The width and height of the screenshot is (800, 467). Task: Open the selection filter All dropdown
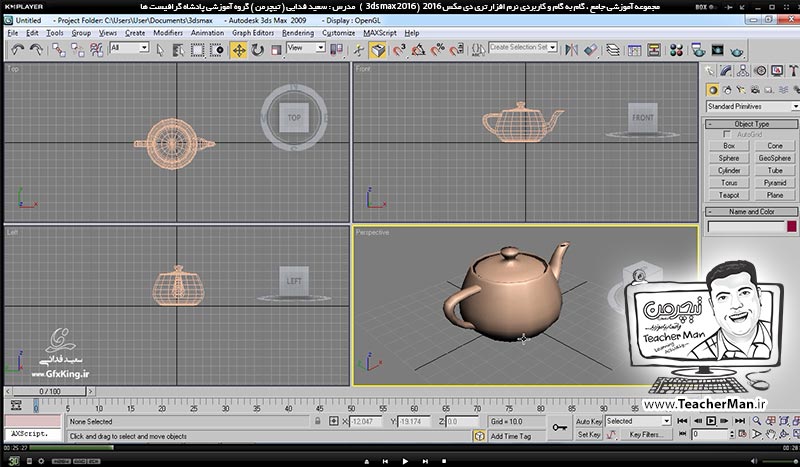point(144,47)
